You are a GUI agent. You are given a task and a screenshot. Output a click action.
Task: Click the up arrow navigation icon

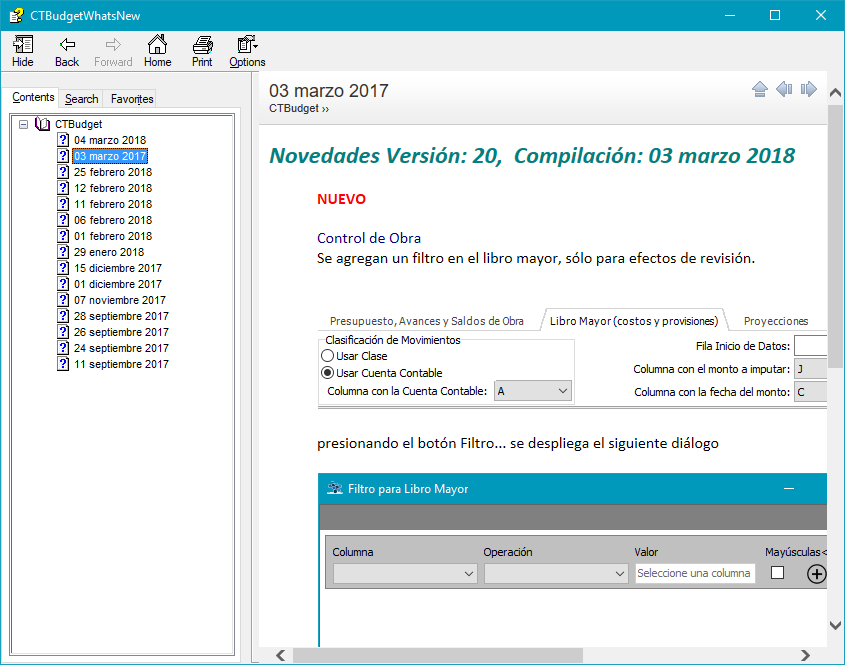click(759, 90)
